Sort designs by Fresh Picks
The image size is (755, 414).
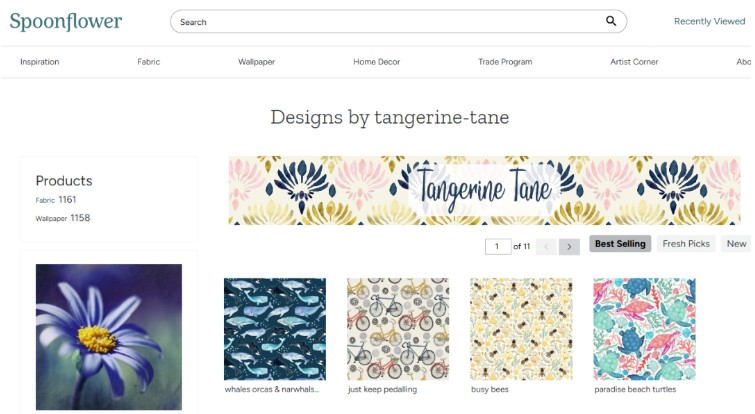click(686, 244)
